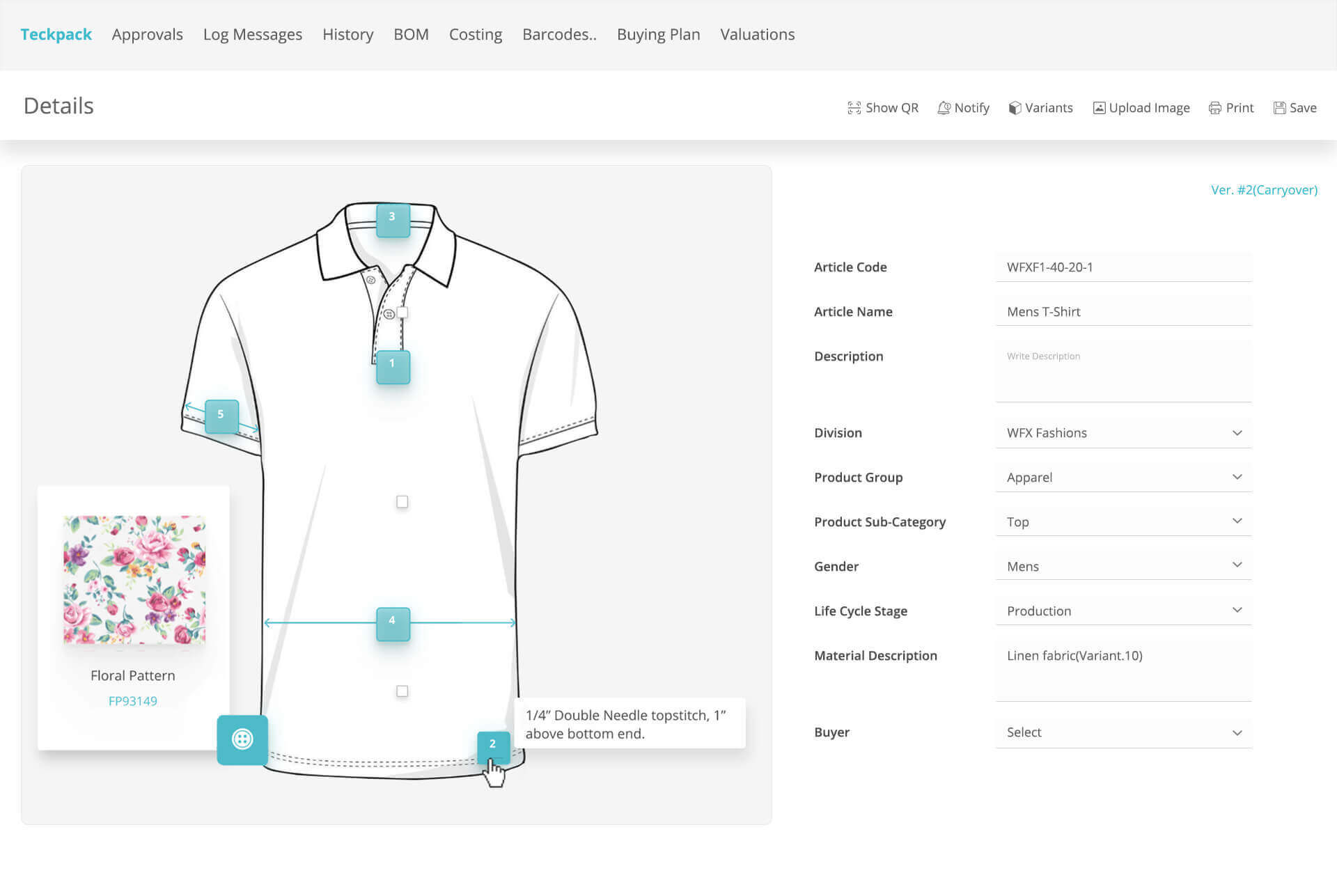Click the Notify bell icon
Image resolution: width=1337 pixels, height=896 pixels.
[x=944, y=108]
